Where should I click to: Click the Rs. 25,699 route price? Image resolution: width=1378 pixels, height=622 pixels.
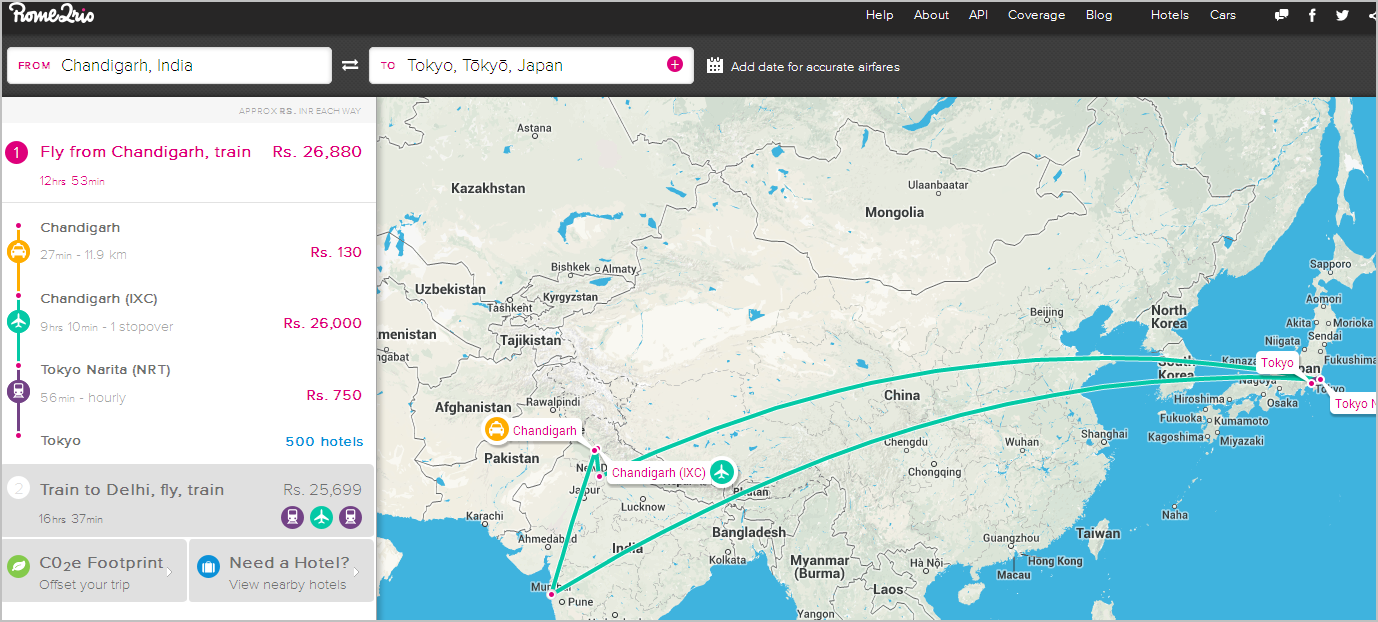click(322, 490)
